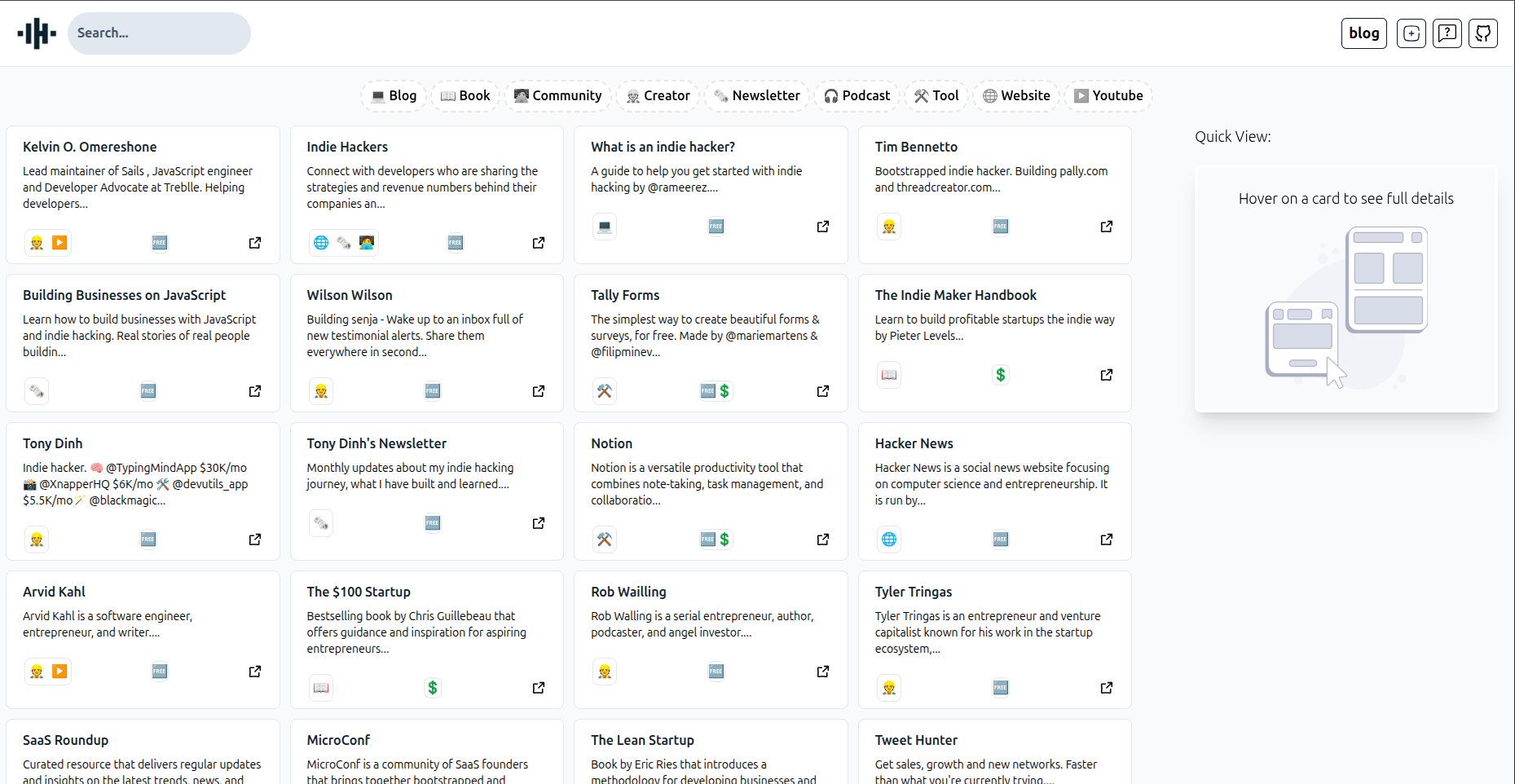Click the YouTube play icon on Kelvin Omereshone's card
The width and height of the screenshot is (1515, 784).
59,242
